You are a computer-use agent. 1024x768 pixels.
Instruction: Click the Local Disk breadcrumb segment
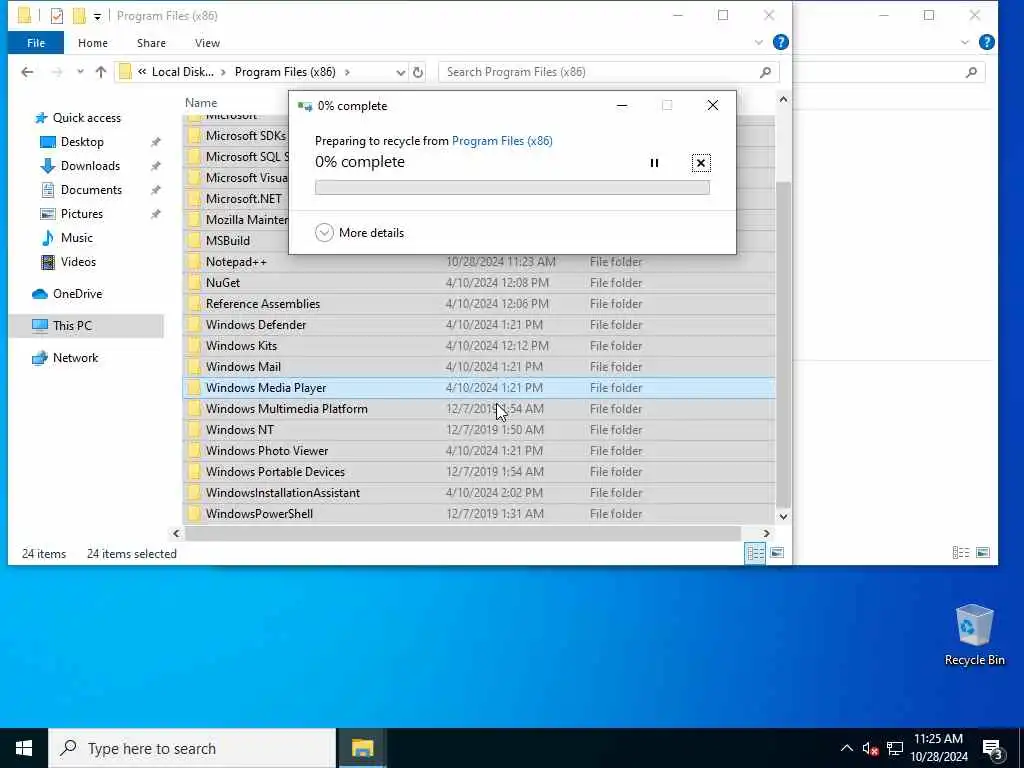click(182, 72)
